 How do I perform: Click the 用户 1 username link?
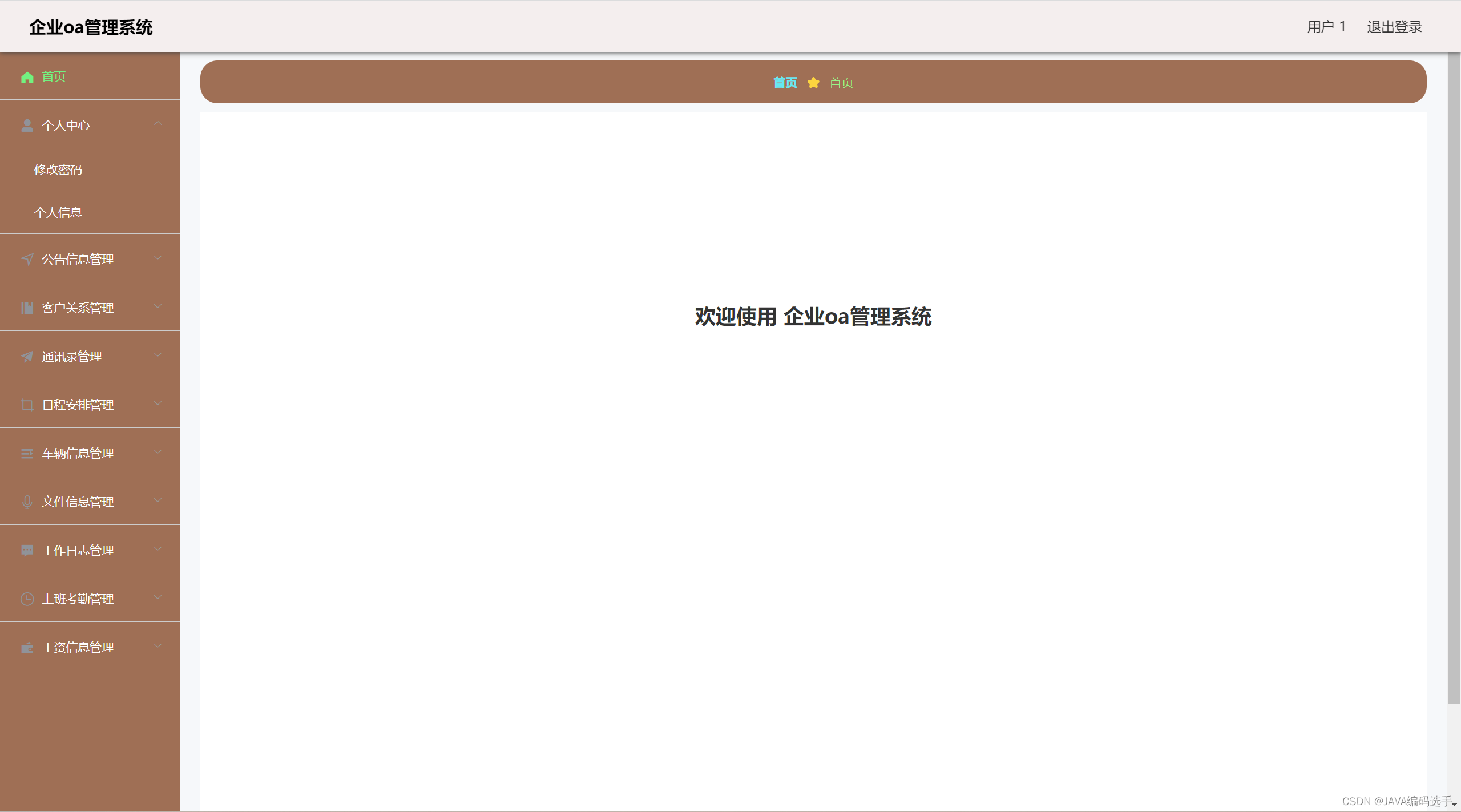pos(1326,27)
